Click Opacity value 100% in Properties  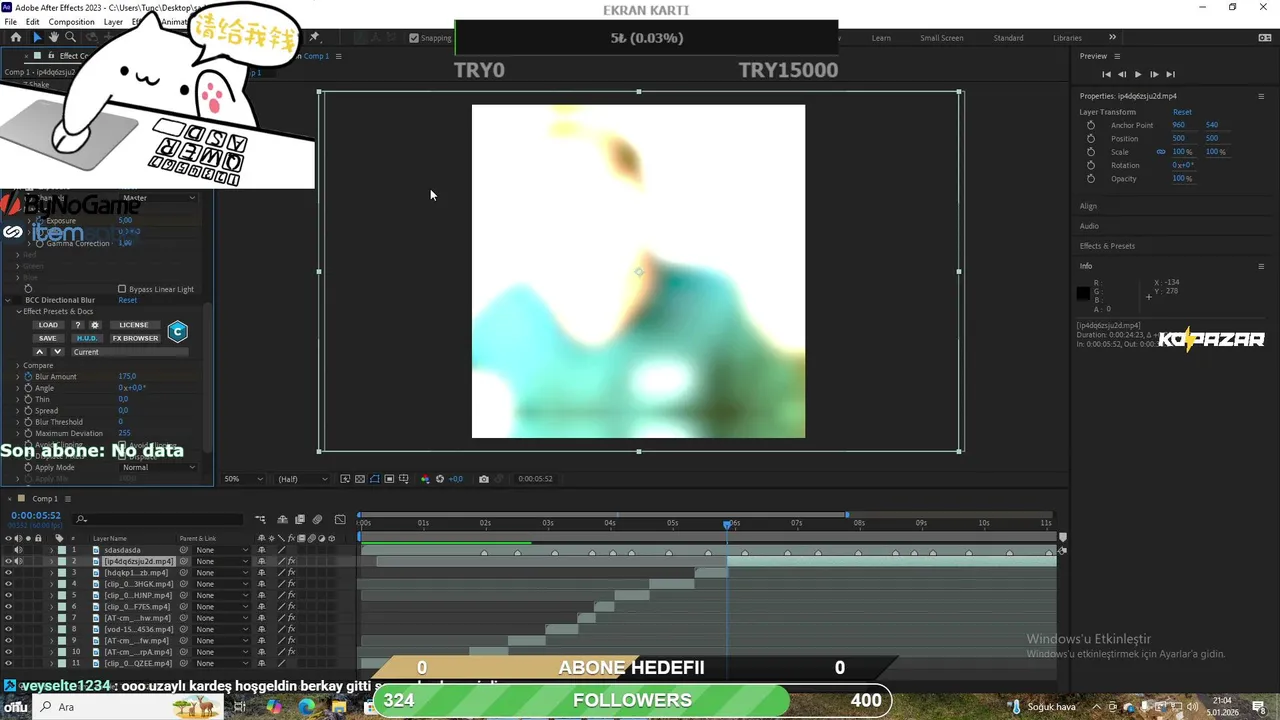click(1182, 179)
